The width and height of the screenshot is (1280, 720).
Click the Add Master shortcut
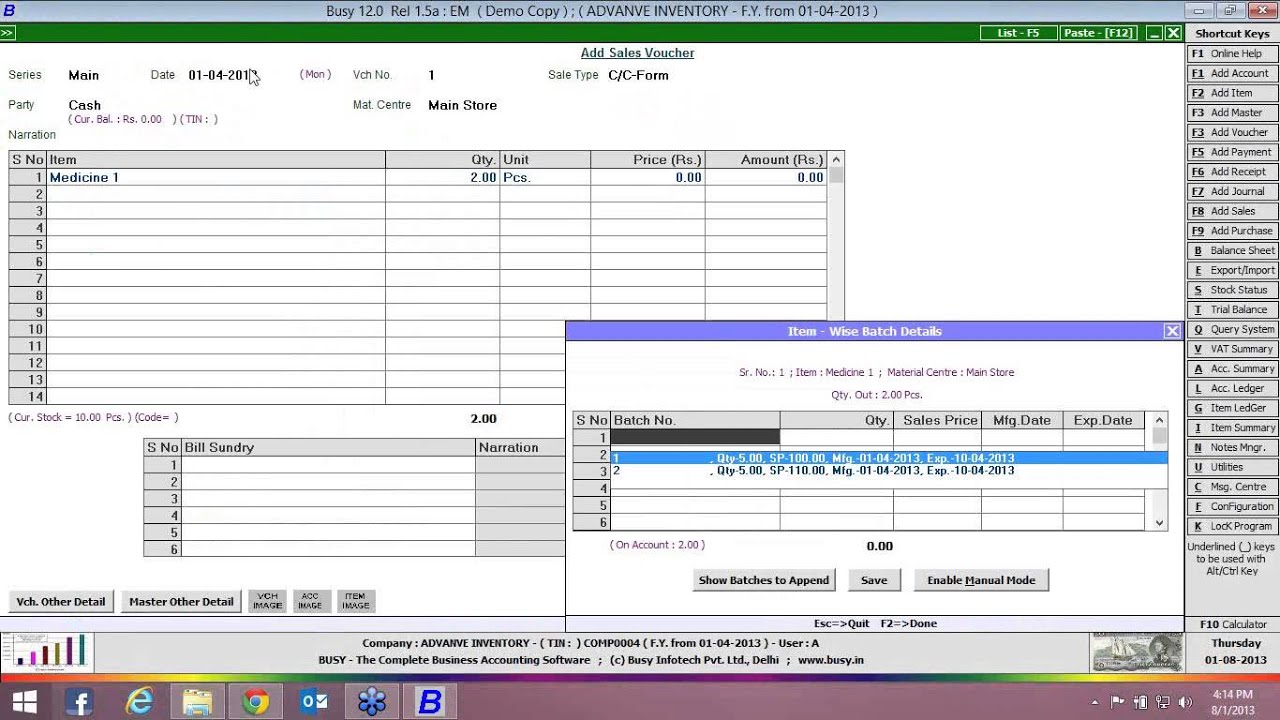1232,113
